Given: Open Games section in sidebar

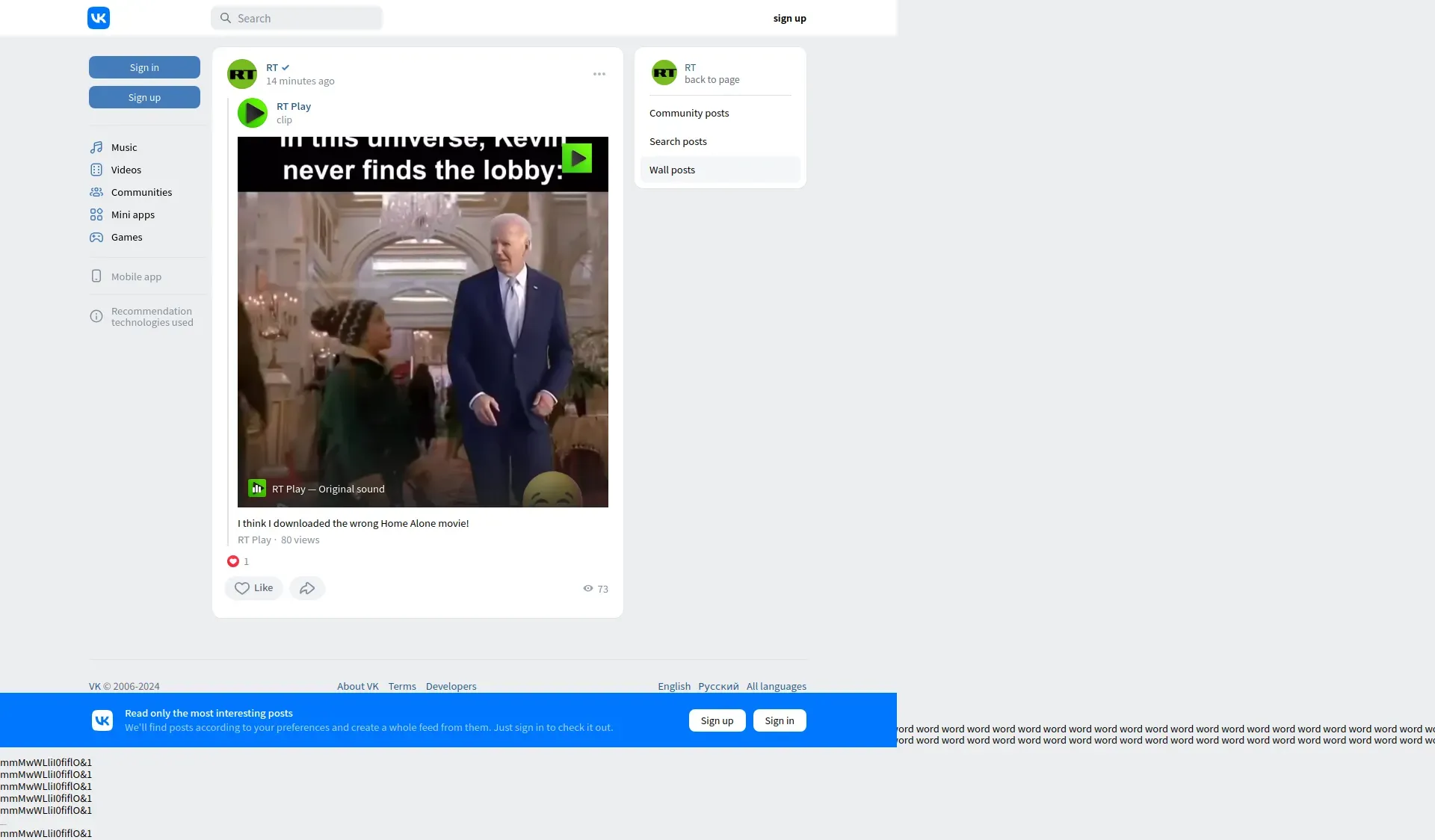Looking at the screenshot, I should coord(126,237).
